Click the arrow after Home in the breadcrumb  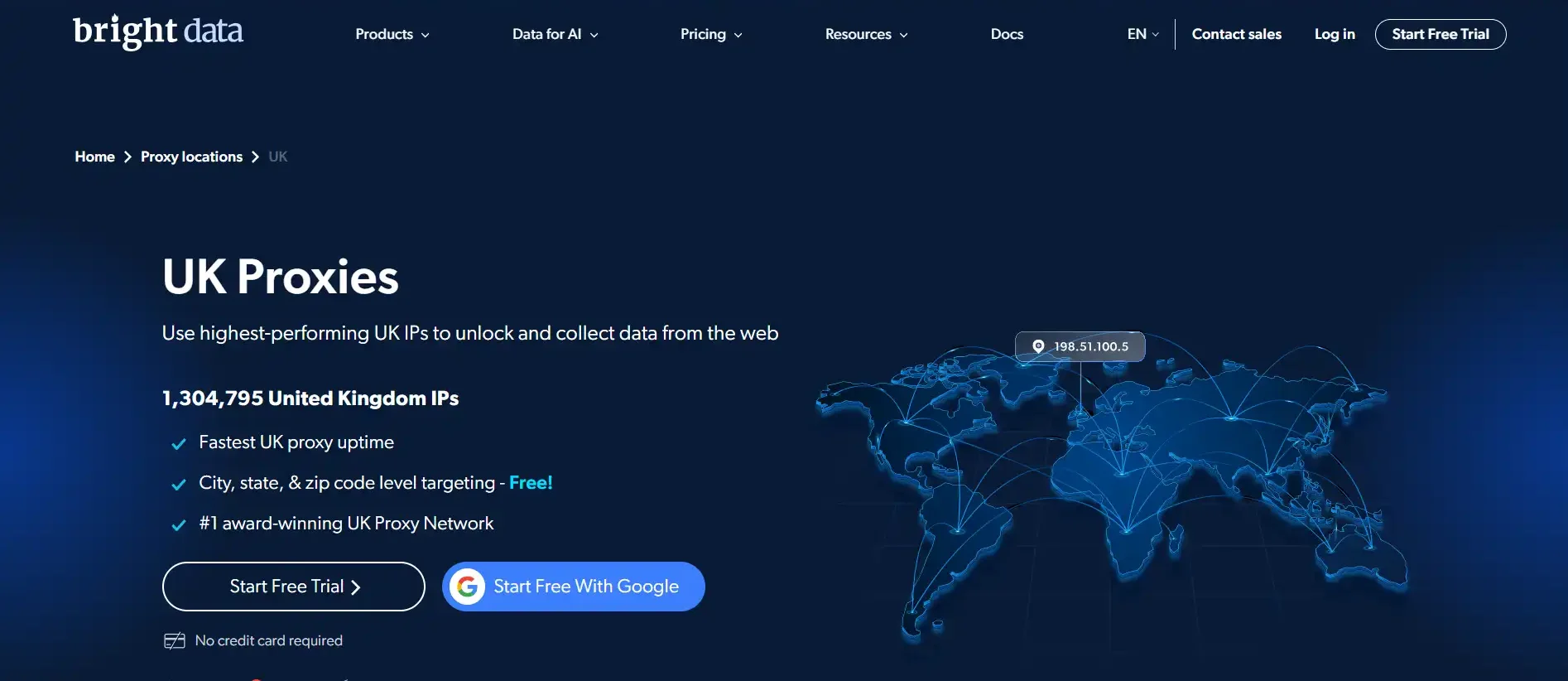pos(127,157)
